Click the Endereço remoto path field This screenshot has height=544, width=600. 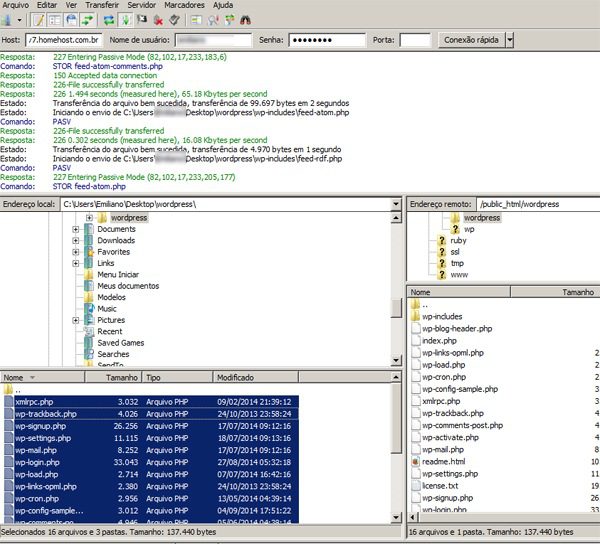click(x=539, y=204)
